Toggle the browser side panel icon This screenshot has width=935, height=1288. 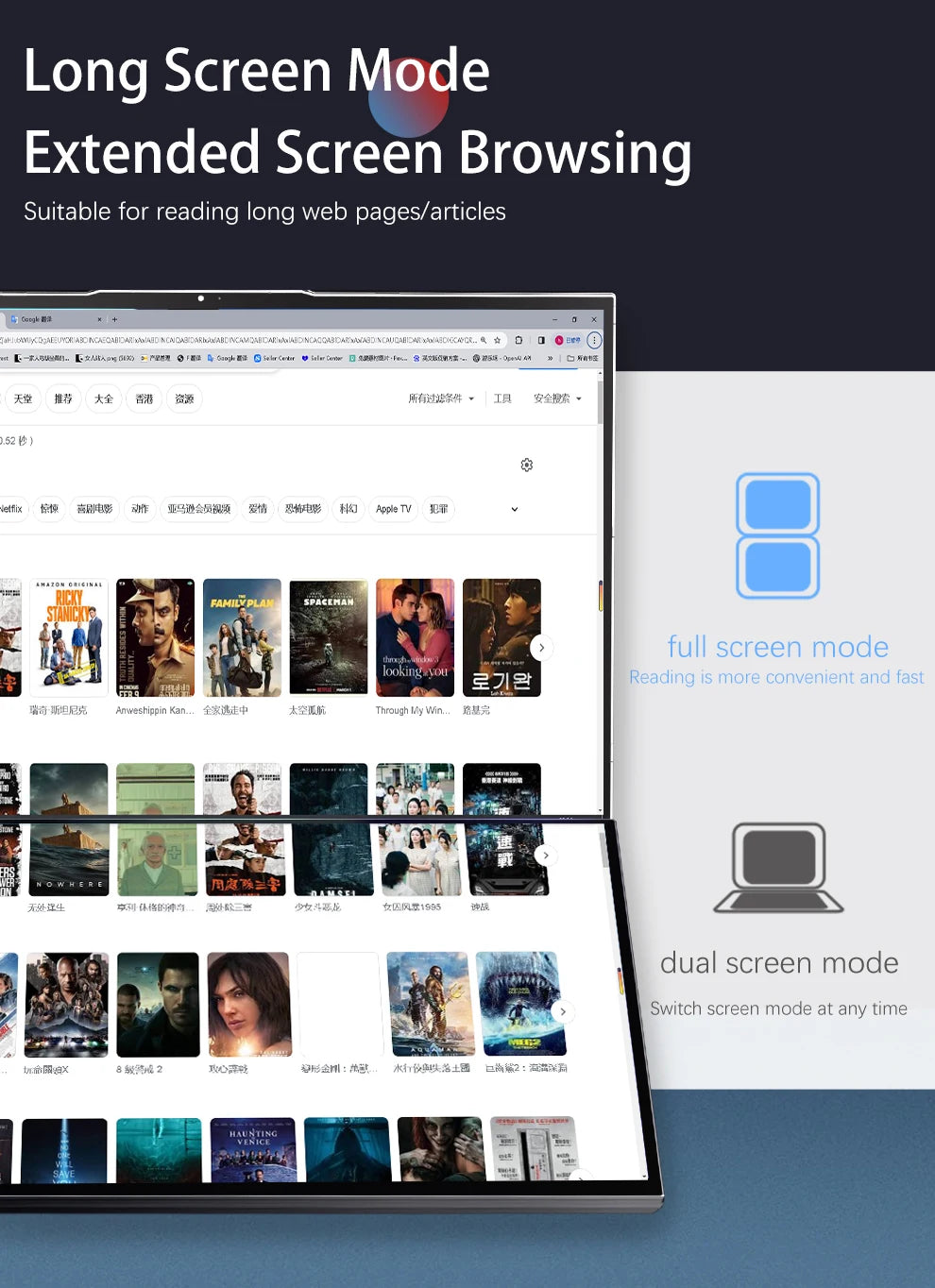point(541,340)
